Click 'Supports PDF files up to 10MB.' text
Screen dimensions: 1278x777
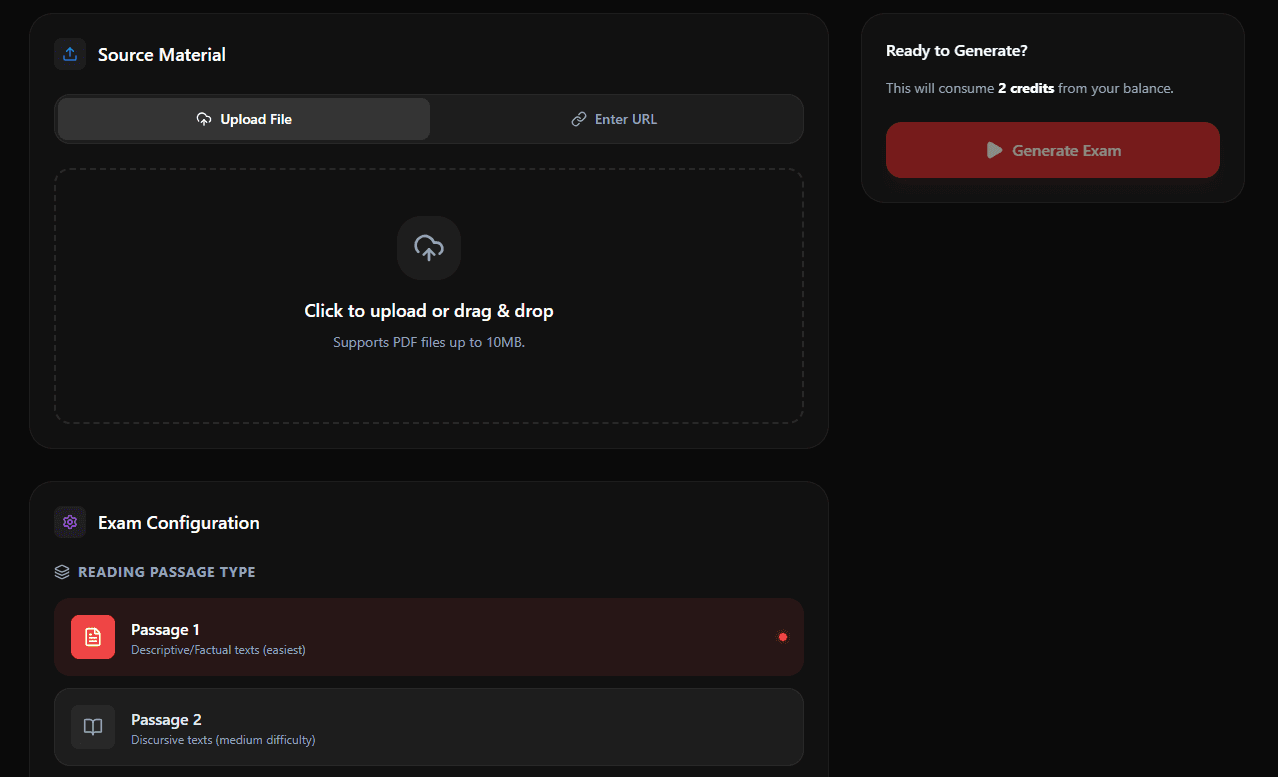(429, 342)
